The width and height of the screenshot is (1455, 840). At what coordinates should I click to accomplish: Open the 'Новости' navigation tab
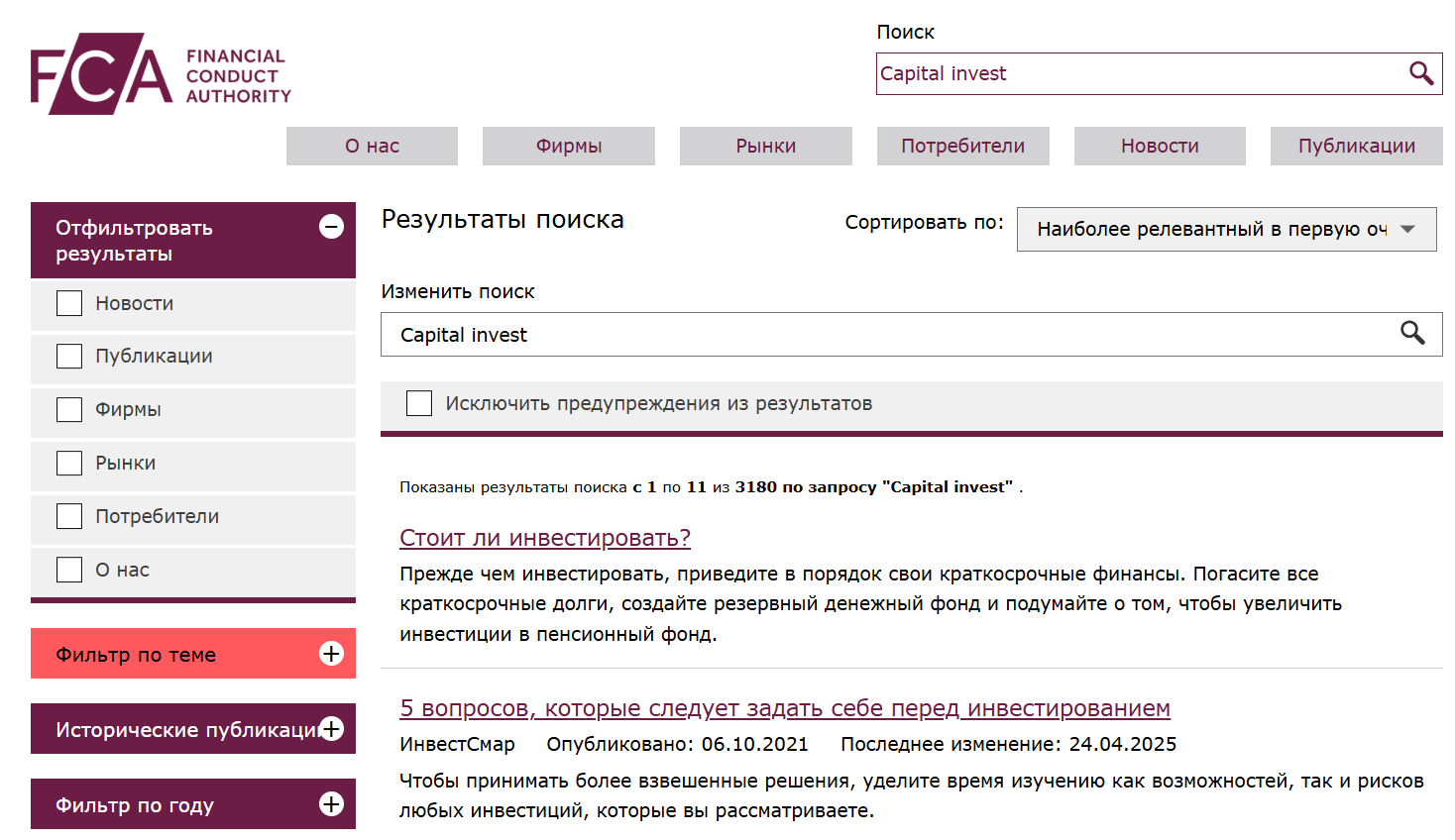point(1160,146)
